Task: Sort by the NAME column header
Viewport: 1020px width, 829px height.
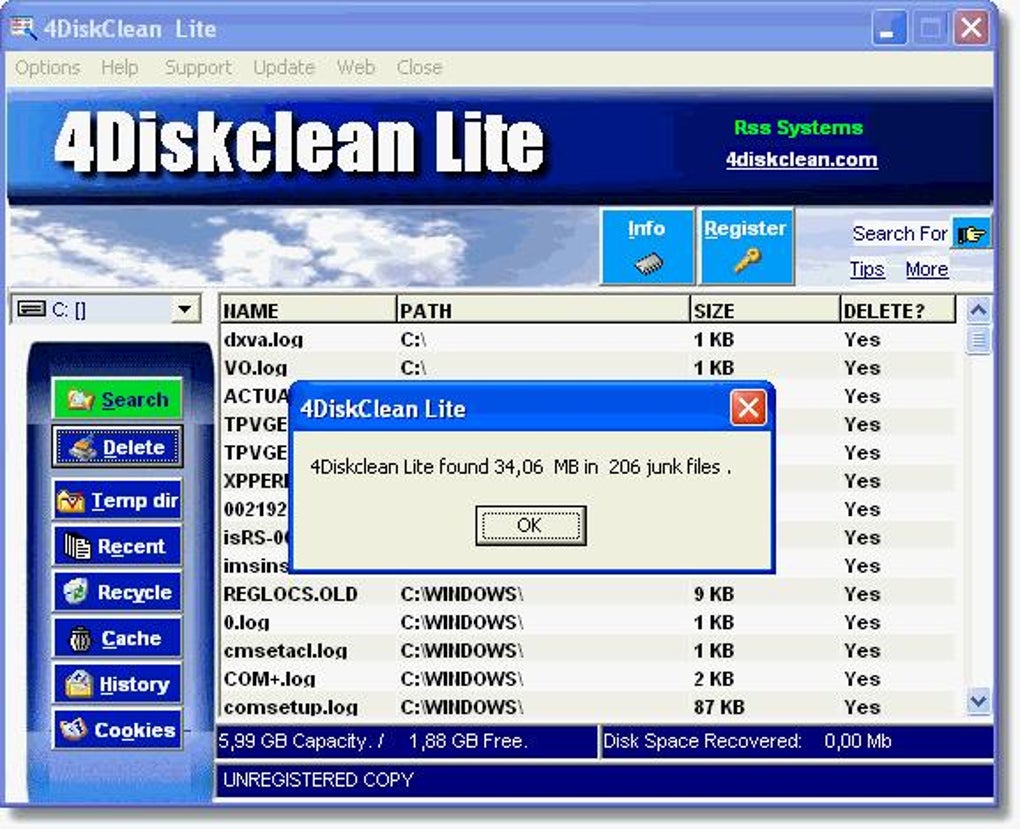Action: click(x=308, y=310)
